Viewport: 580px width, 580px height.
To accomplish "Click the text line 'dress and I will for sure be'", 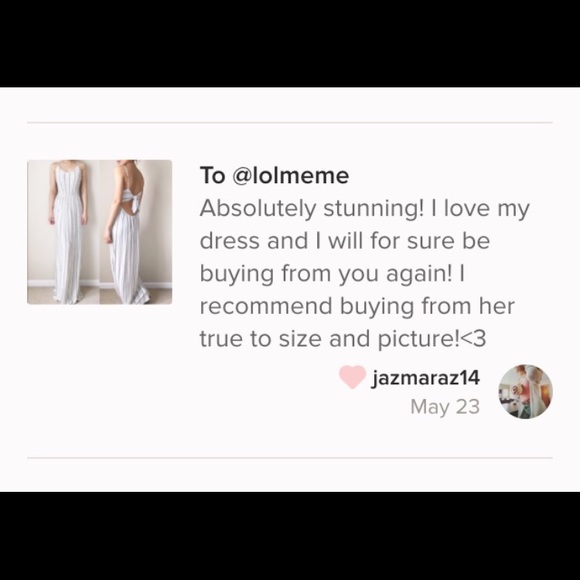I will pyautogui.click(x=345, y=241).
